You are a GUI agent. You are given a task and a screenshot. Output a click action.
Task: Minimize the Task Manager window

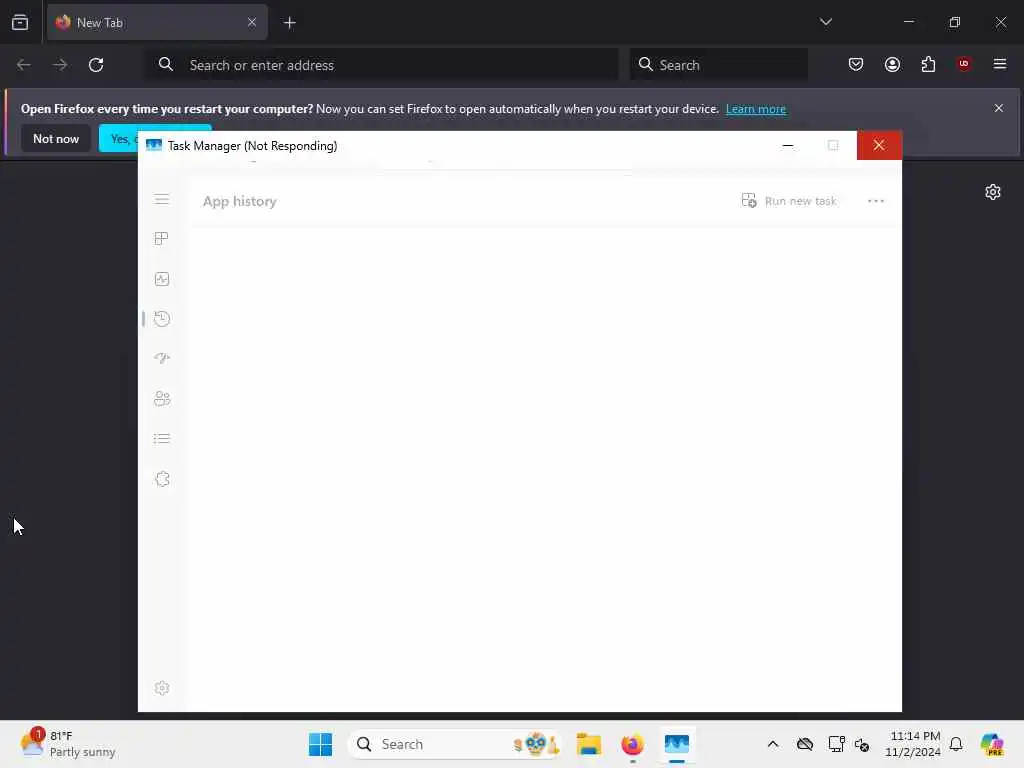point(788,145)
